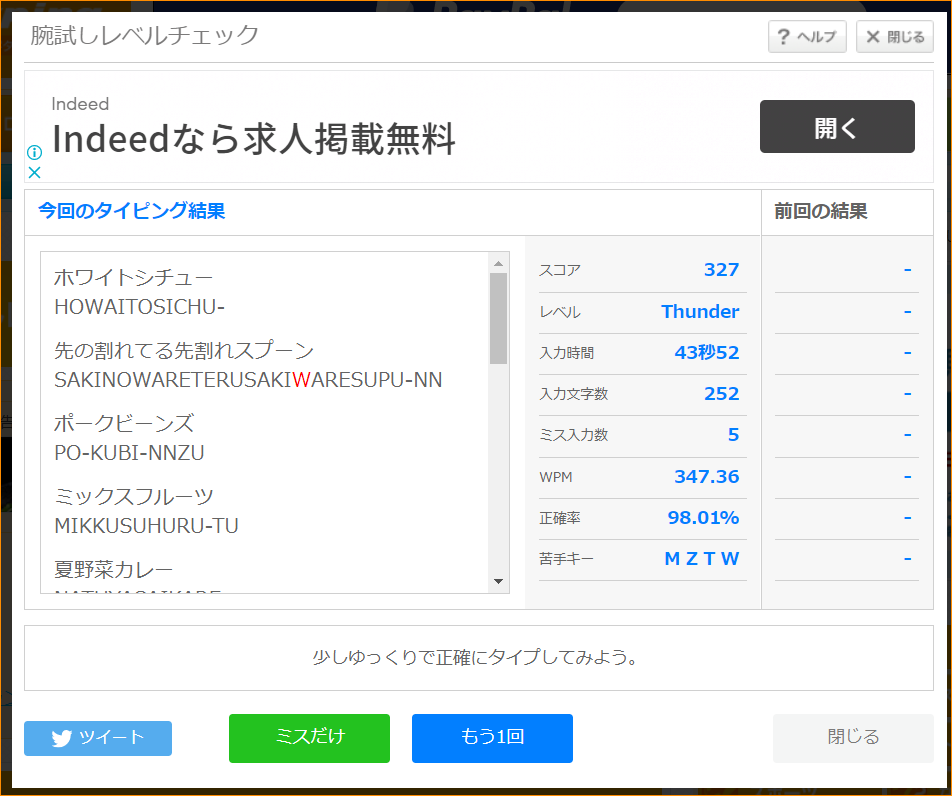Open the Indeed ad via 開く button
The image size is (952, 796).
(837, 126)
